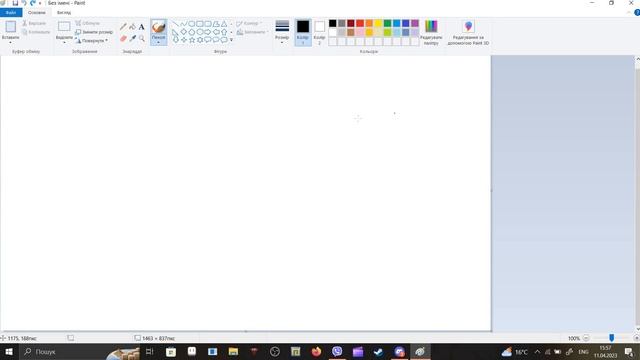Open Customize Quick Access Toolbar dropdown
This screenshot has height=360, width=640.
(40, 3)
